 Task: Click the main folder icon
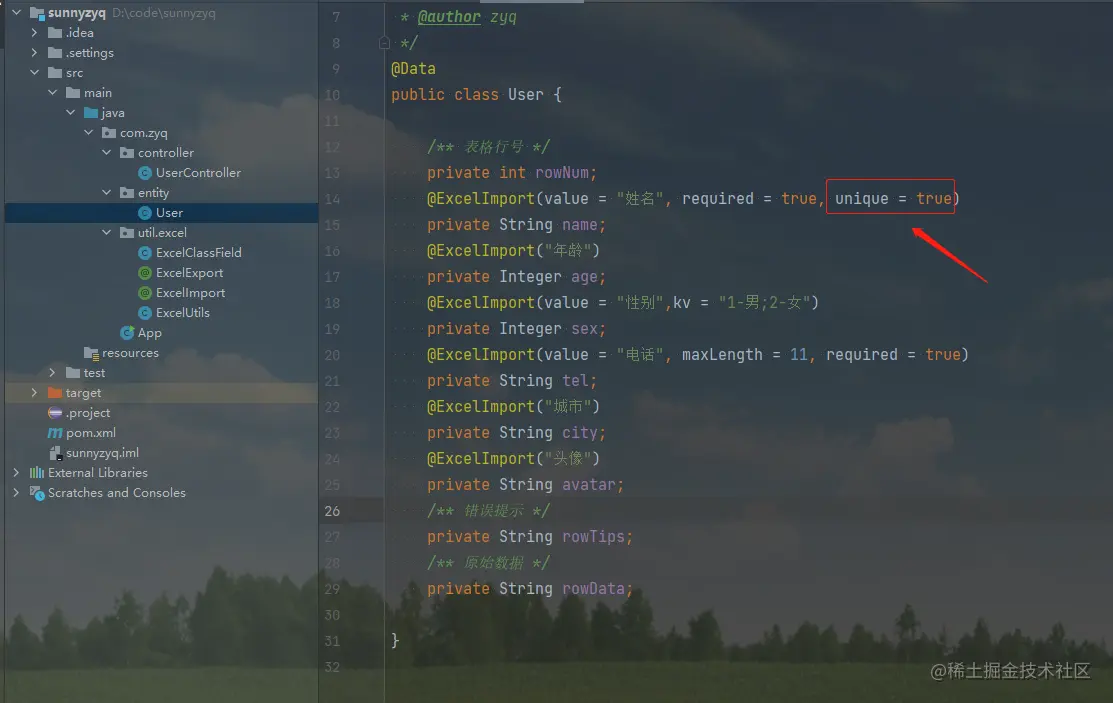coord(72,92)
